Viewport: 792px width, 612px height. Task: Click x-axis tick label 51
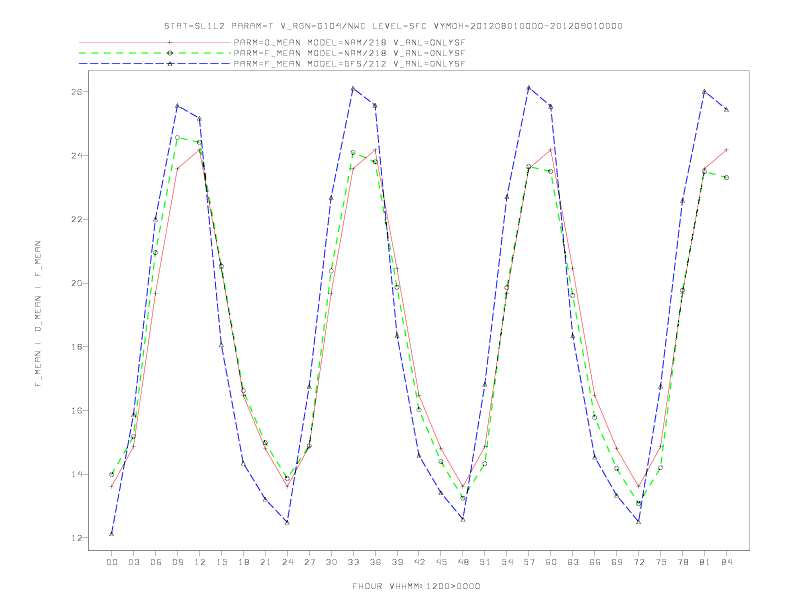tap(485, 562)
